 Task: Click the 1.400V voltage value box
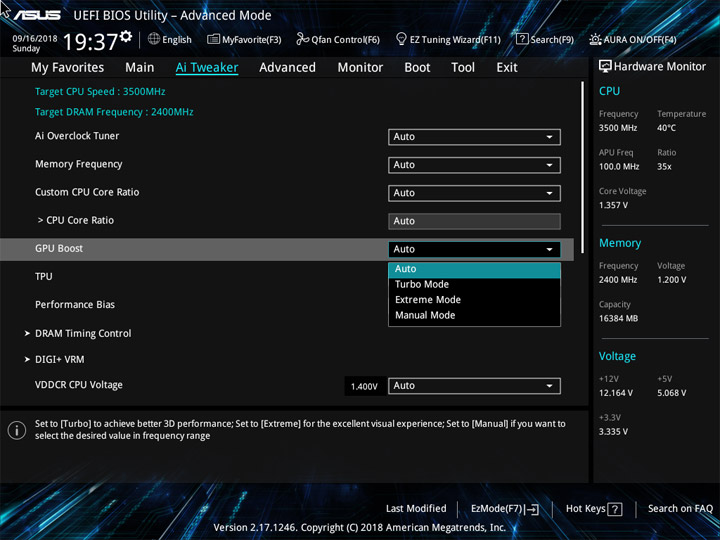click(x=364, y=386)
